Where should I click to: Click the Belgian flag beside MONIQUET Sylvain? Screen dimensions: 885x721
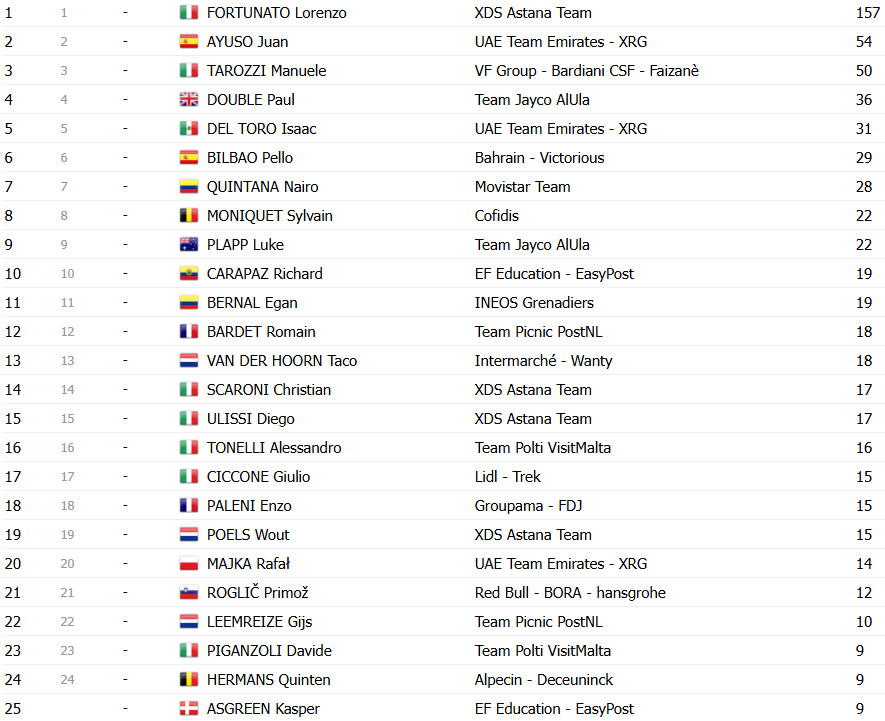[x=189, y=215]
